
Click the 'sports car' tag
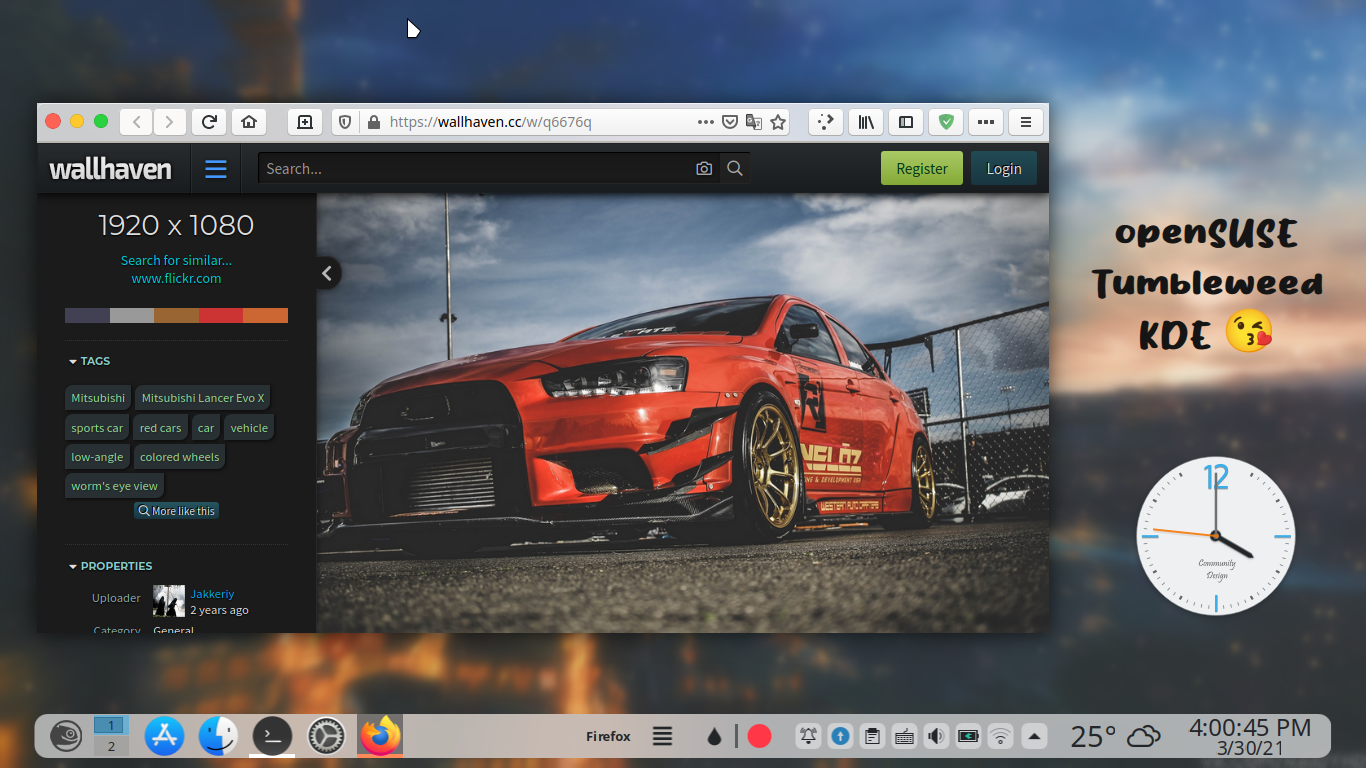(x=97, y=428)
